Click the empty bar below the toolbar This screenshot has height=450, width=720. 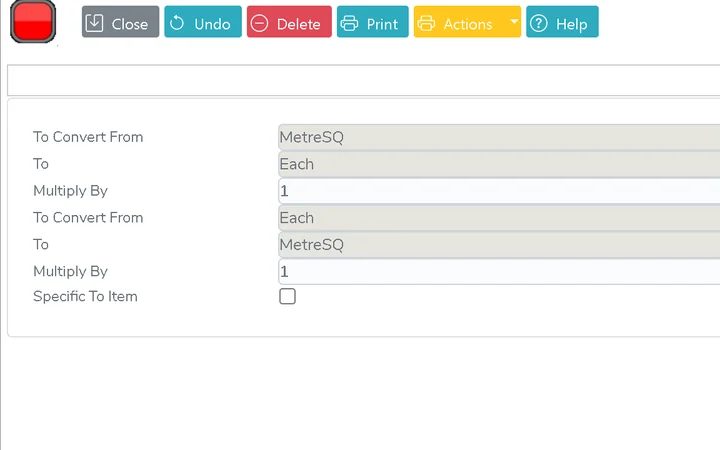click(x=364, y=80)
